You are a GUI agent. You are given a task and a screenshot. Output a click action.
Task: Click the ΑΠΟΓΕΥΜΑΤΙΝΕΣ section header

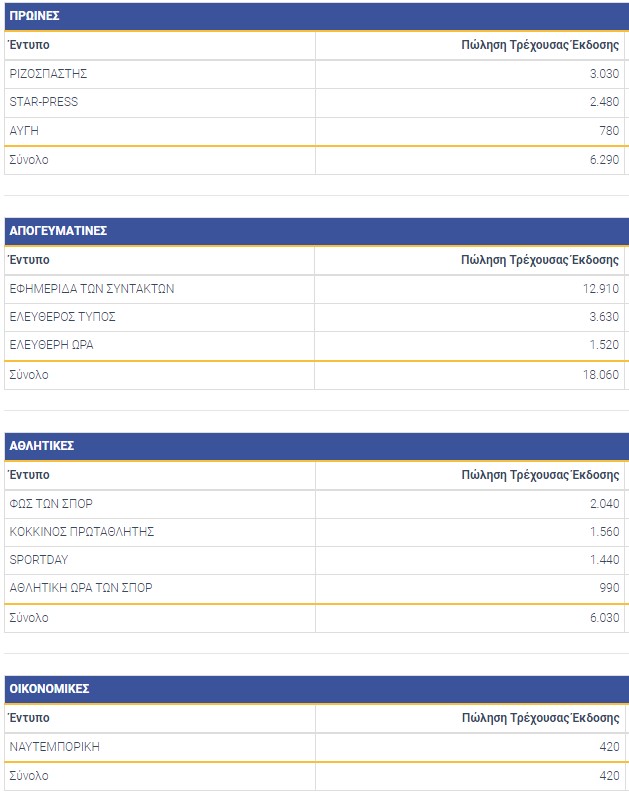click(317, 231)
